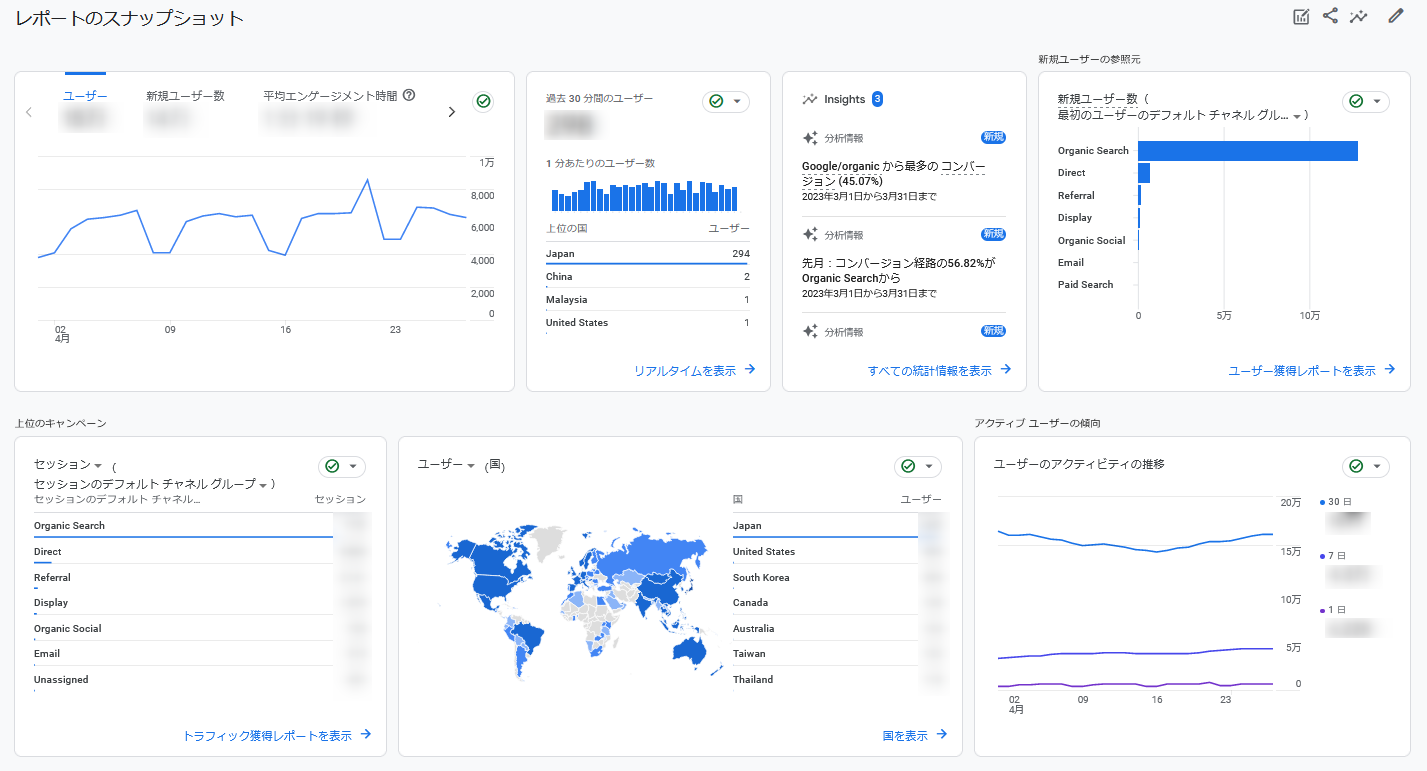Select the 新規ユーザー数 metric tab
Image resolution: width=1427 pixels, height=771 pixels.
[x=185, y=96]
